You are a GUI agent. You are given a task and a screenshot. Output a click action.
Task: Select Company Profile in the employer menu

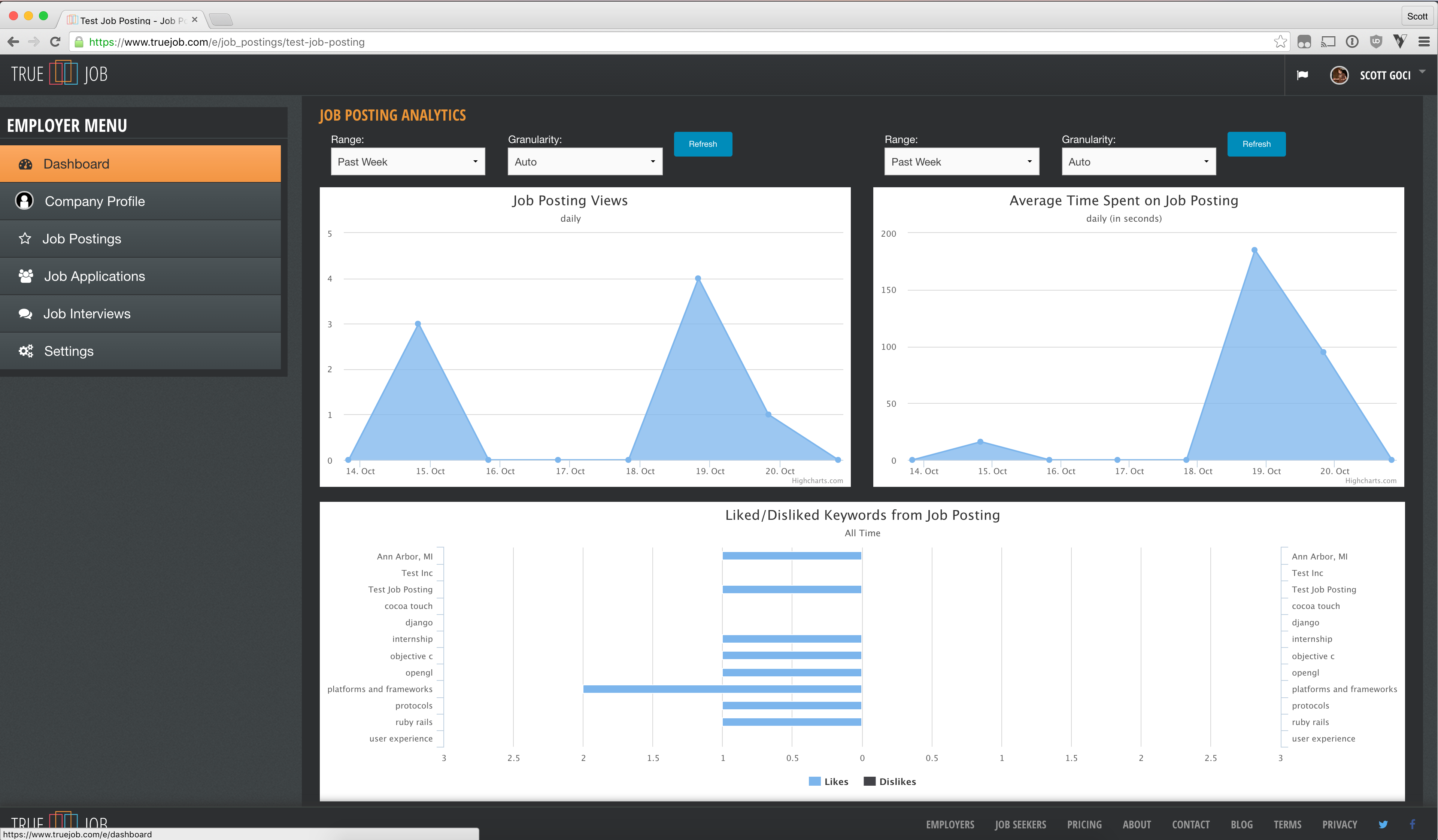click(95, 201)
